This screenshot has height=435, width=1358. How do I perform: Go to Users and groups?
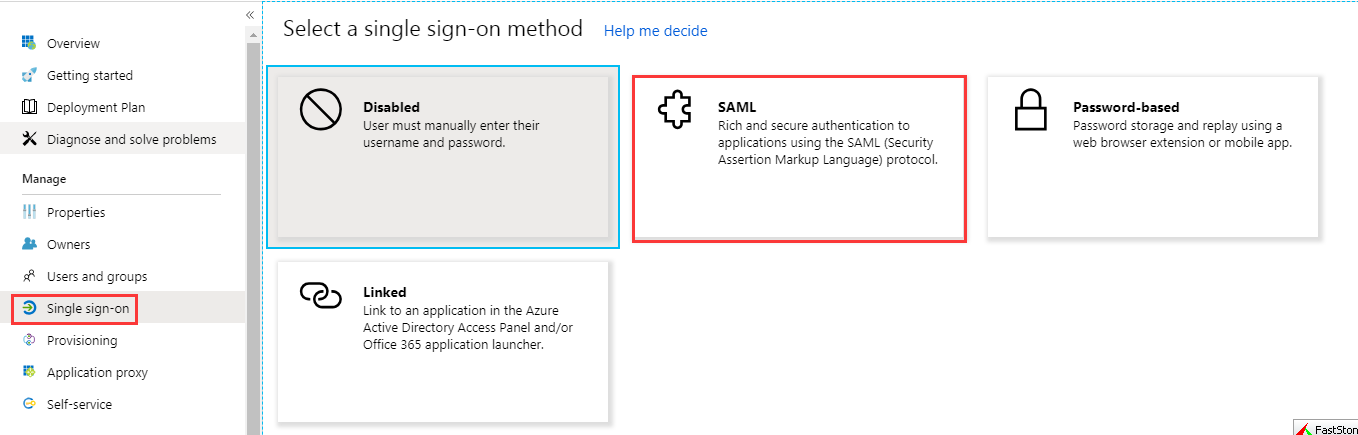tap(97, 276)
